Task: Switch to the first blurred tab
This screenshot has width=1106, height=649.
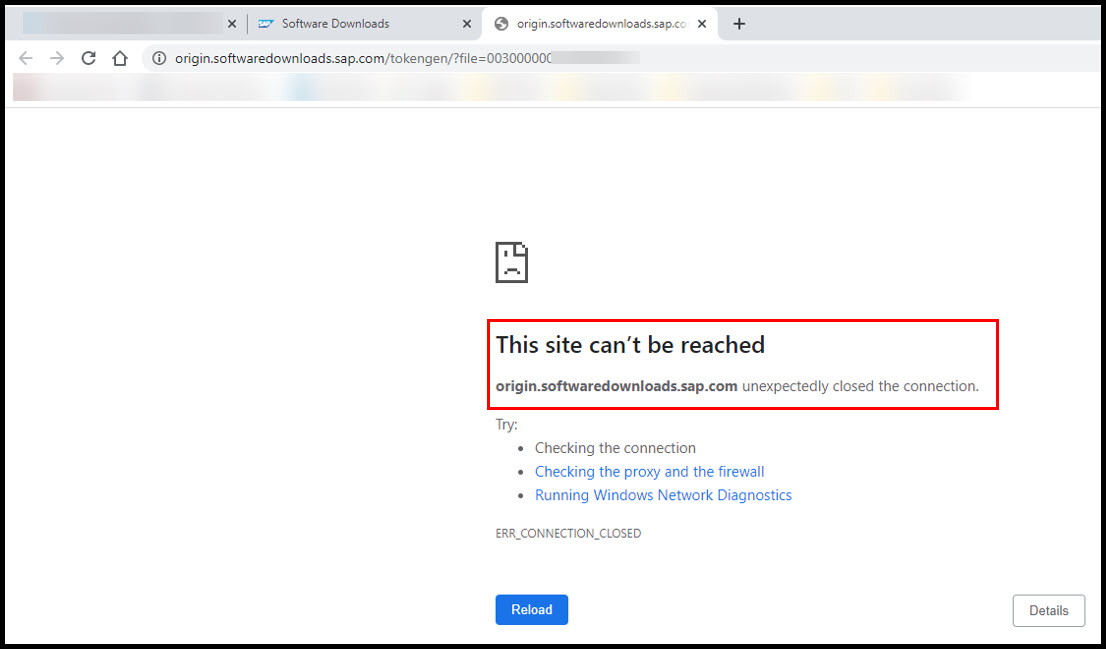Action: (127, 24)
